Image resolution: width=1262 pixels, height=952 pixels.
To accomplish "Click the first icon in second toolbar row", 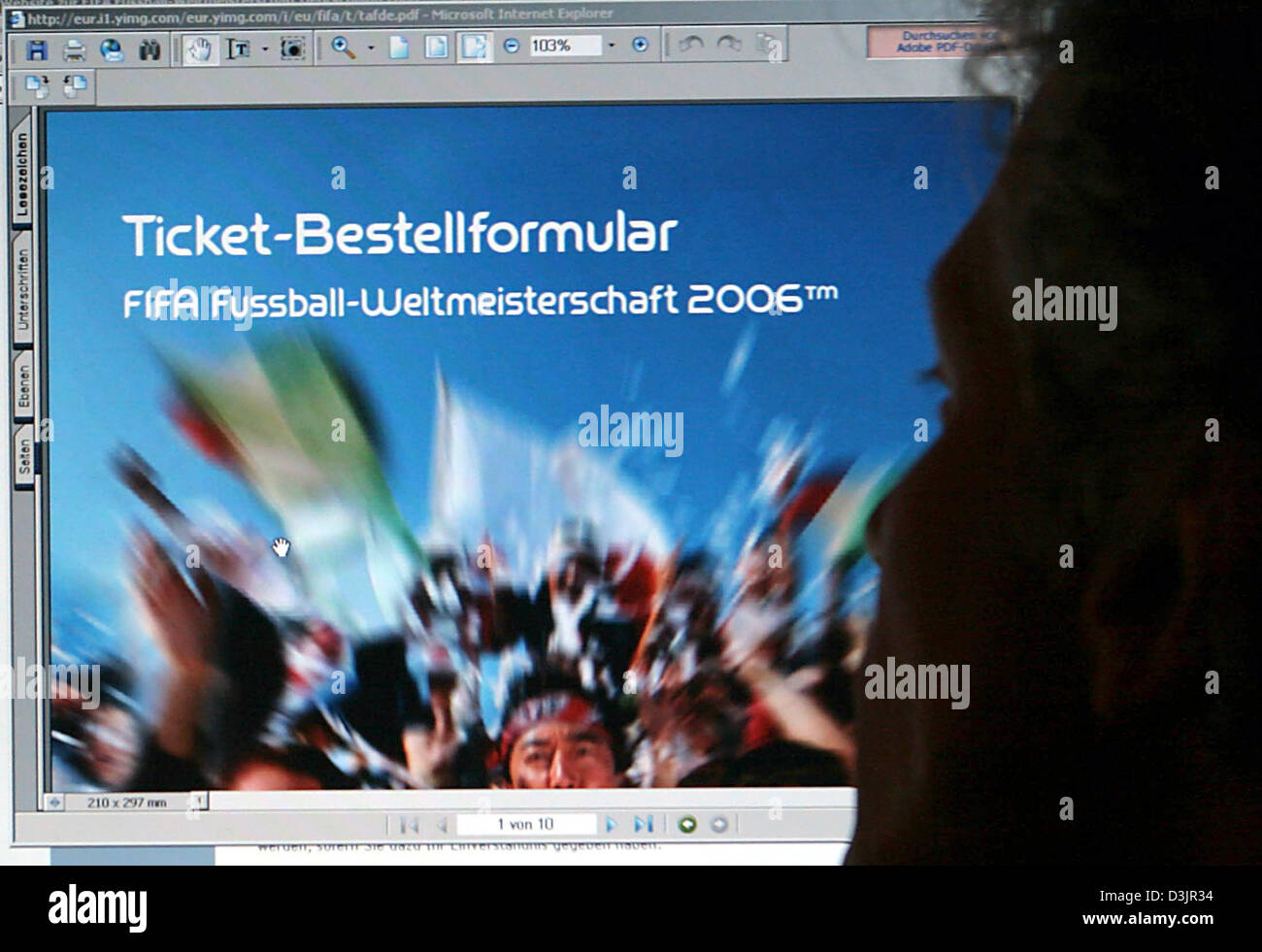I will [37, 86].
